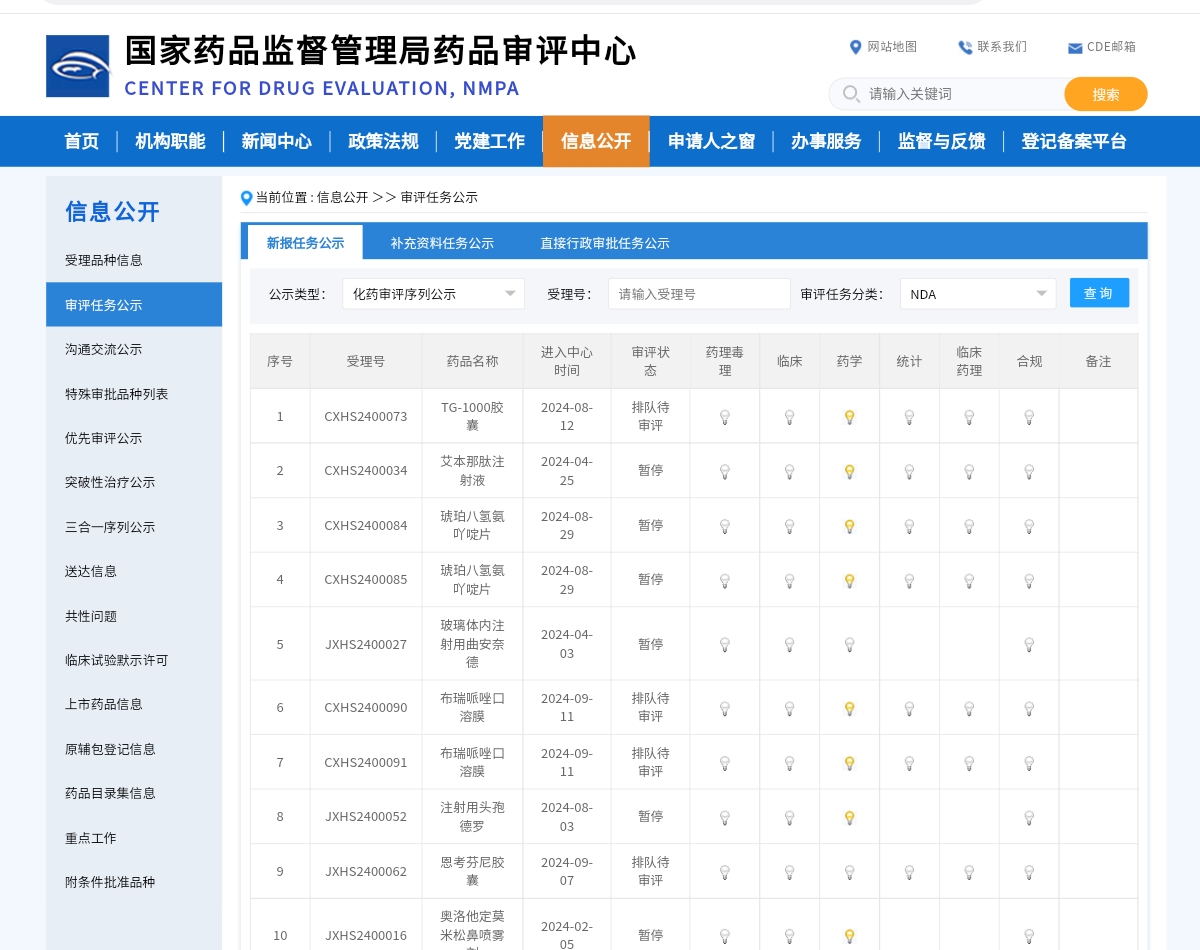Open 登记备案平台 navigation item

tap(1074, 141)
